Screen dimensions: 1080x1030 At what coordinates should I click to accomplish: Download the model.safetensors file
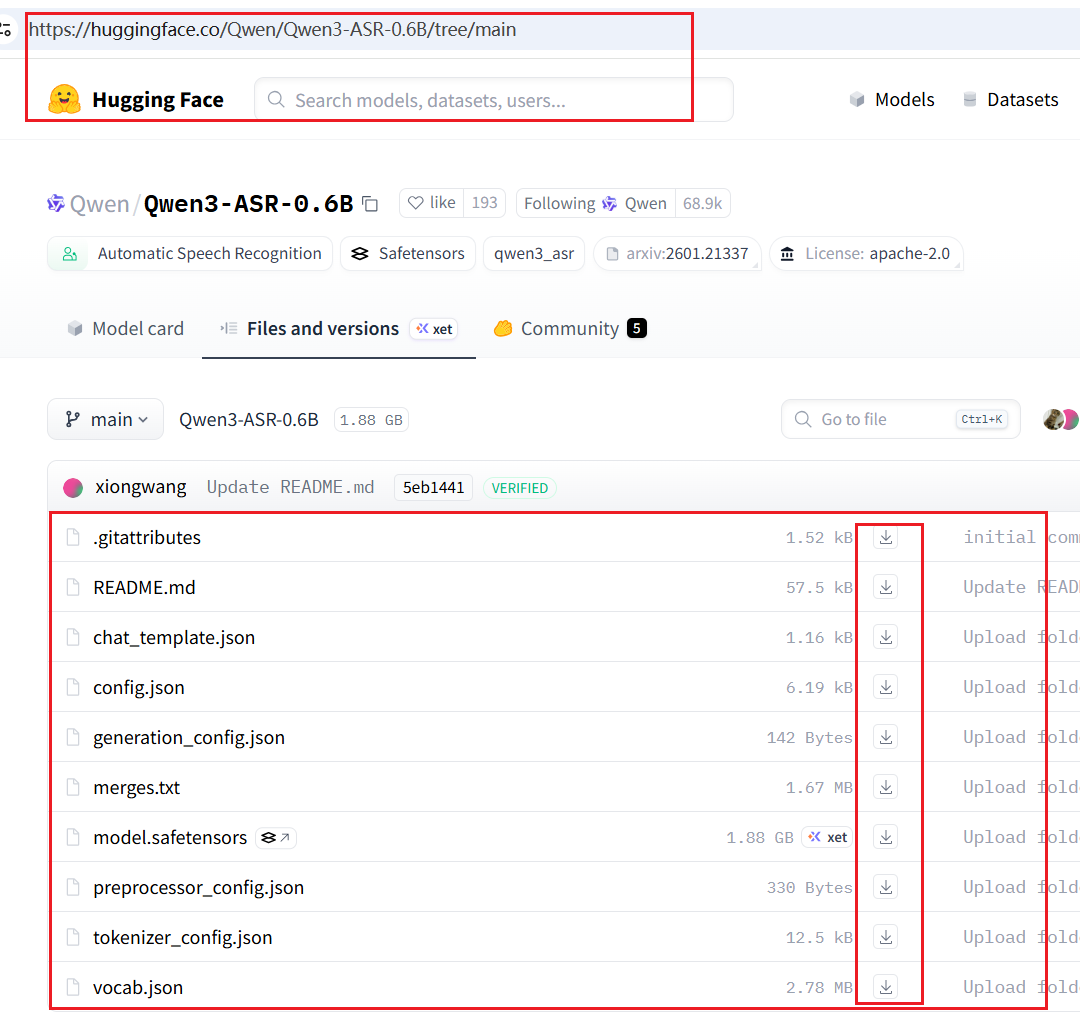(885, 837)
